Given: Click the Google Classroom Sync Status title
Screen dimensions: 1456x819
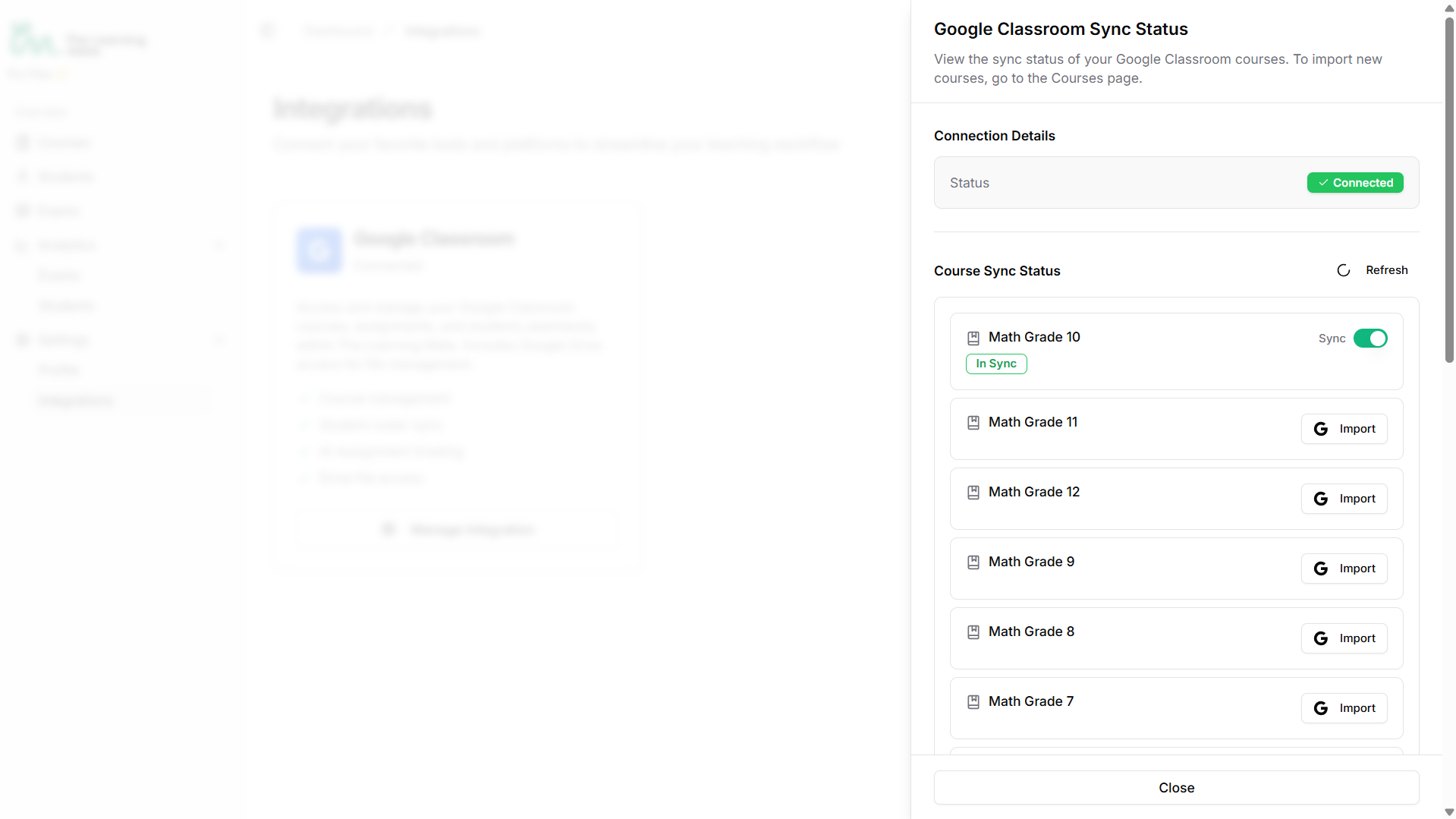Looking at the screenshot, I should pos(1061,29).
